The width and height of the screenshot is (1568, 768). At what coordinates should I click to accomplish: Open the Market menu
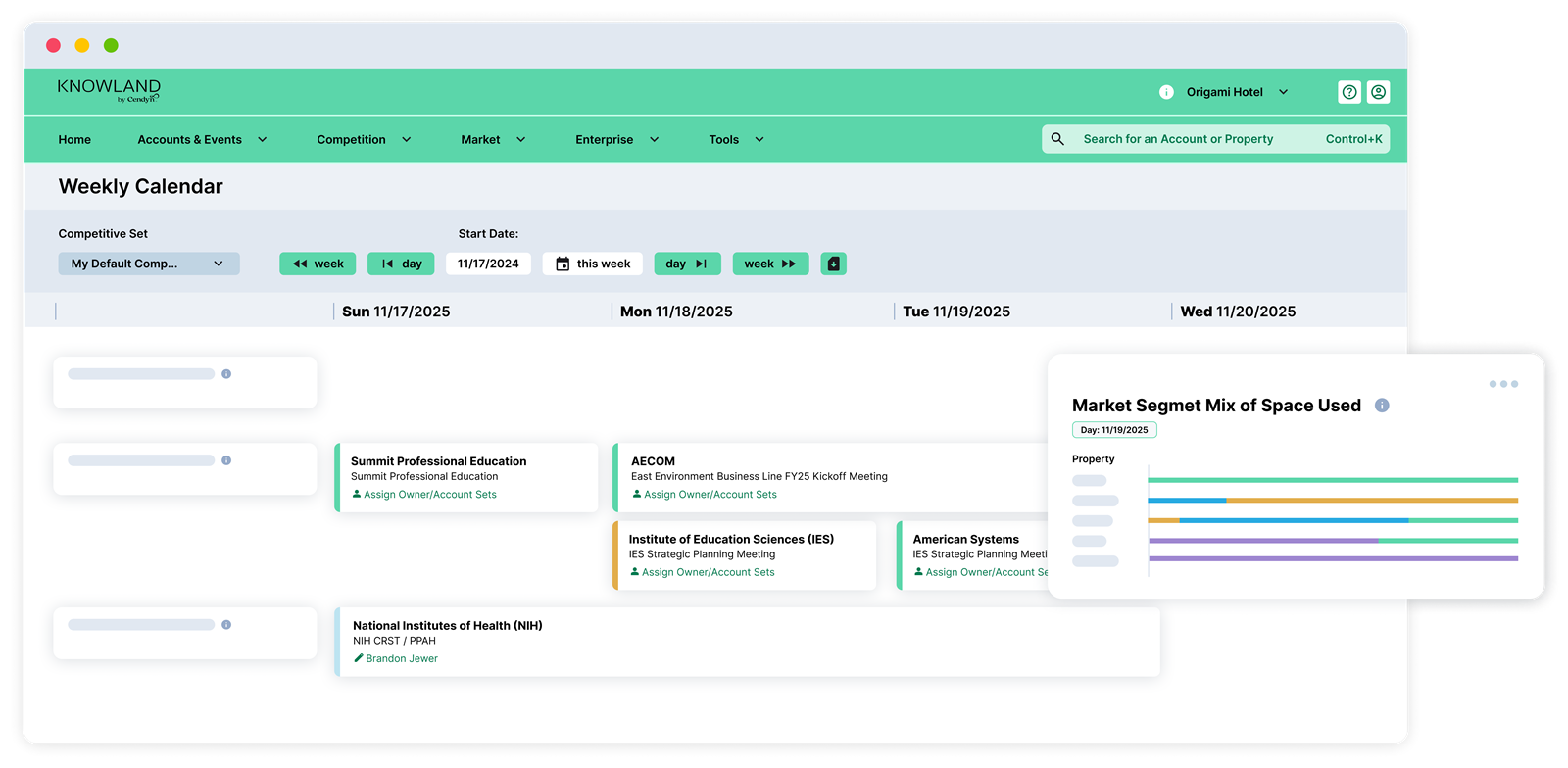pos(493,139)
